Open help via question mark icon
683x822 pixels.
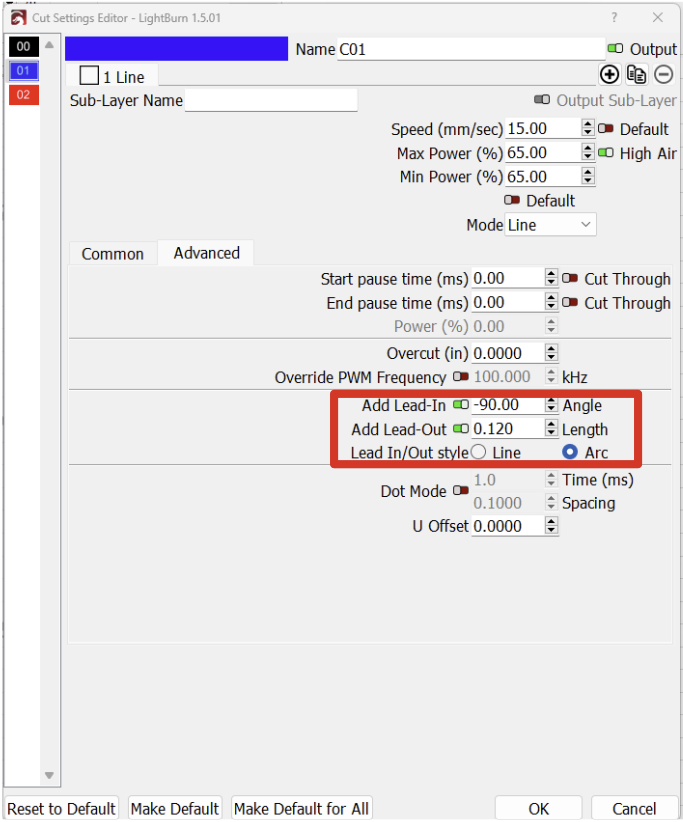614,18
